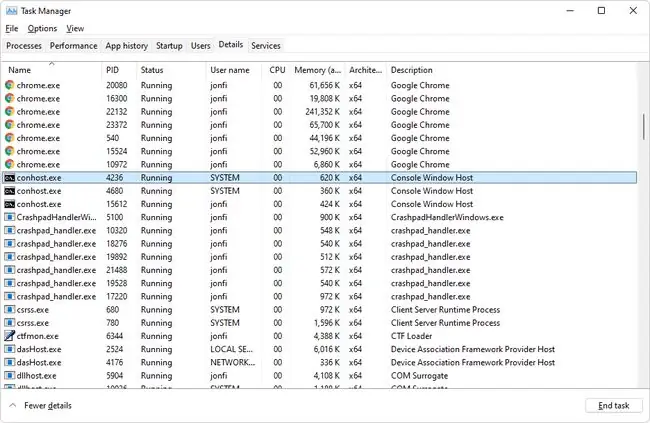Sort by the User name column header
Viewport: 650px width, 423px height.
pos(233,70)
